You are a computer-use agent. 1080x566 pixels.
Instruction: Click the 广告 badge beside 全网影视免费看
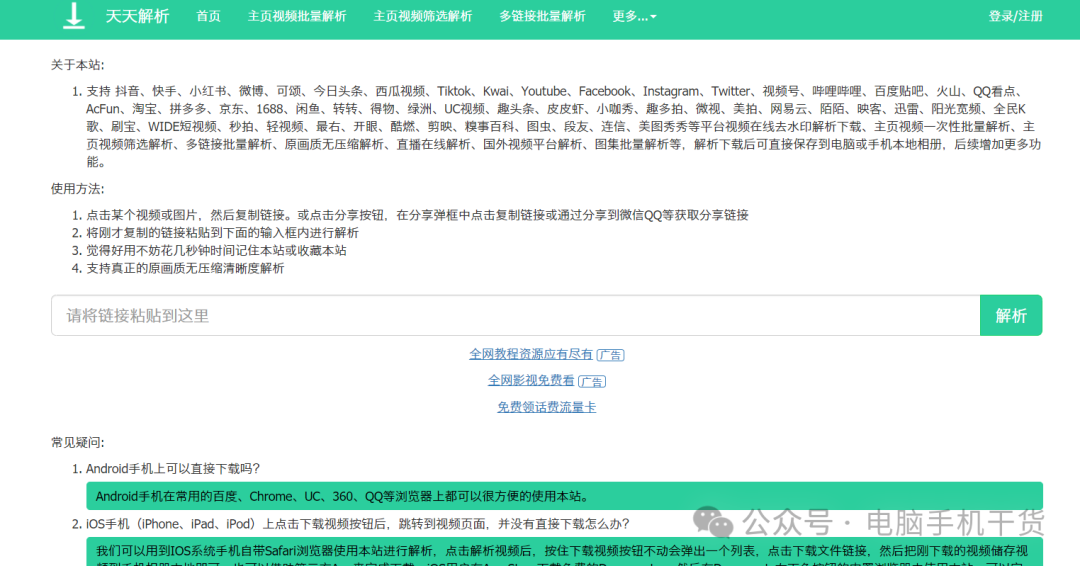(592, 381)
